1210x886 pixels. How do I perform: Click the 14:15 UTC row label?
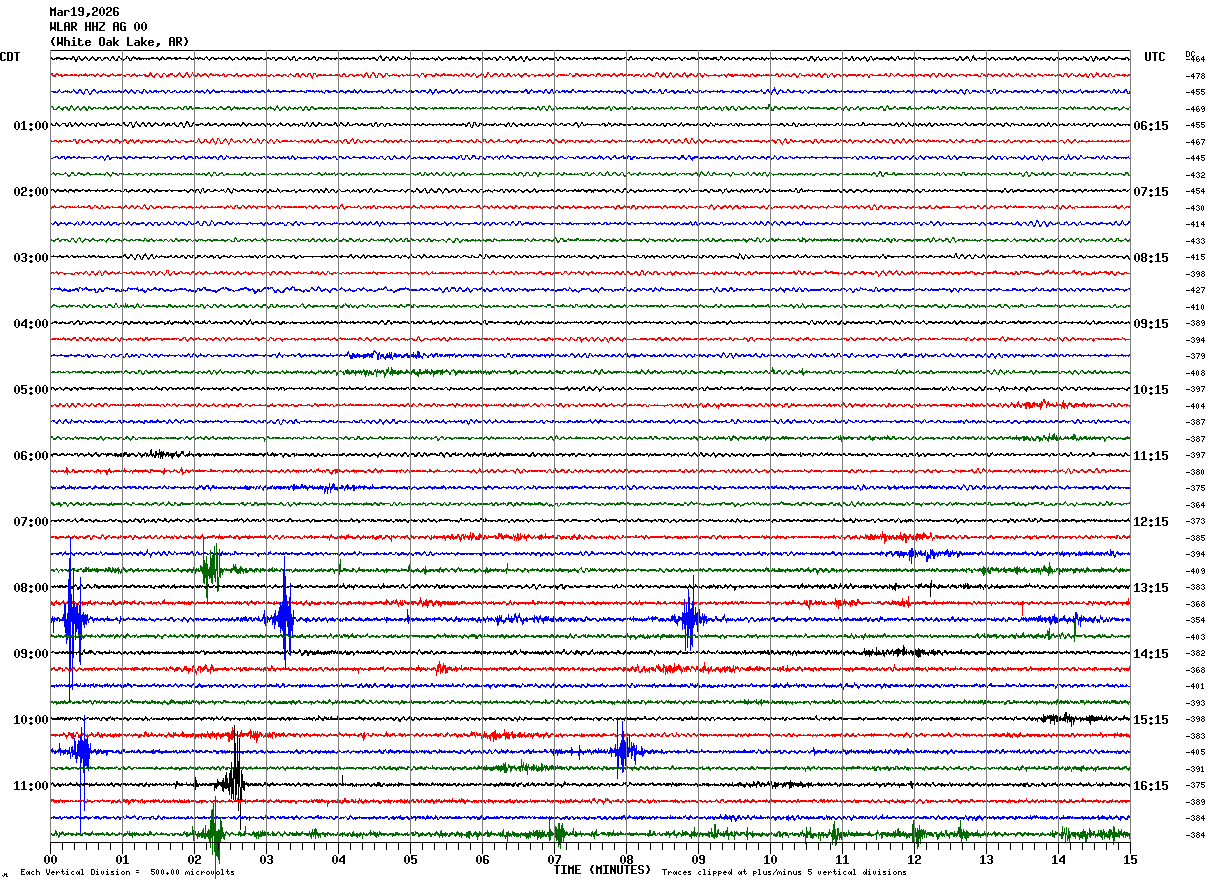pyautogui.click(x=1151, y=654)
